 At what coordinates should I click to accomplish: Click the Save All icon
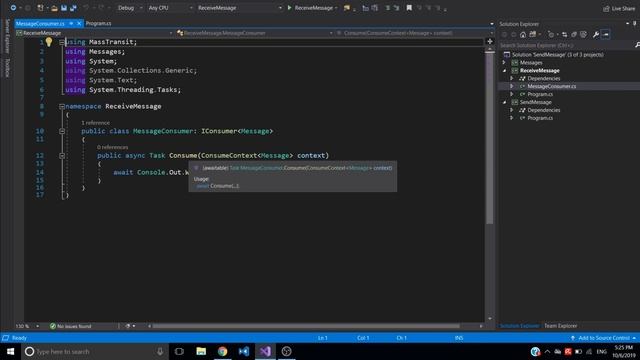pyautogui.click(x=73, y=8)
